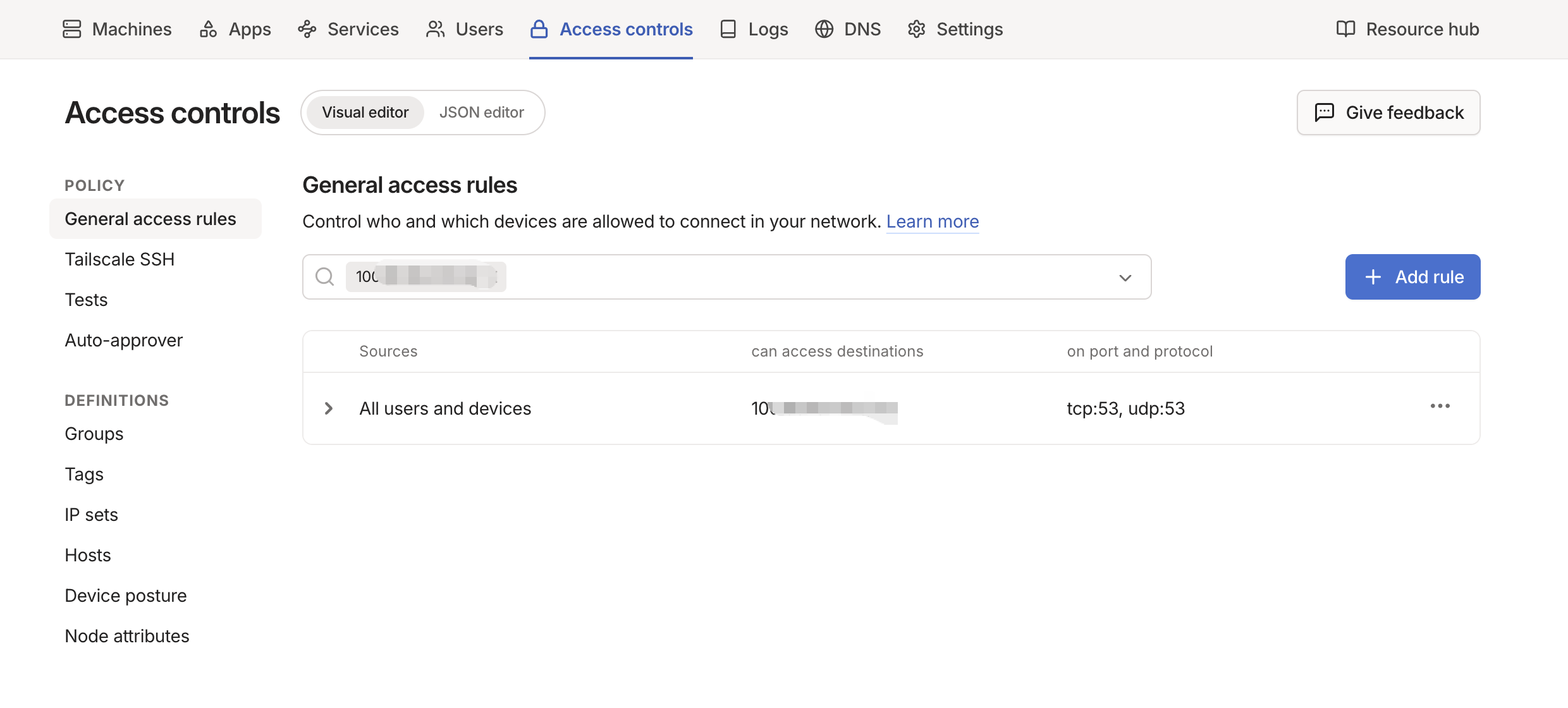Click the Services icon in top bar
This screenshot has height=708, width=1568.
click(307, 29)
